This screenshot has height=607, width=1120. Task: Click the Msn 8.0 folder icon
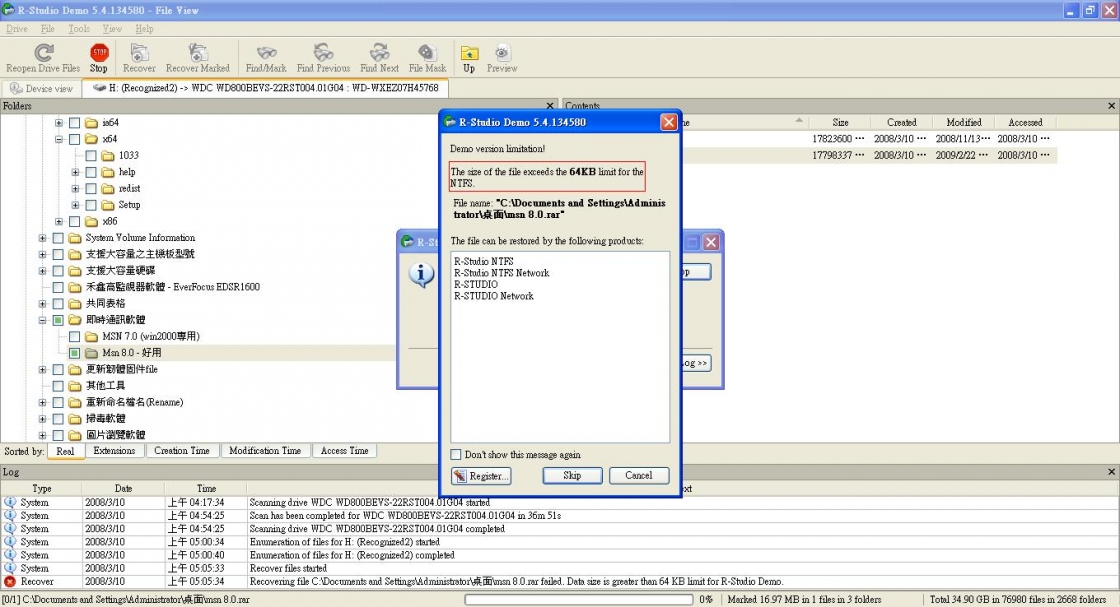91,353
